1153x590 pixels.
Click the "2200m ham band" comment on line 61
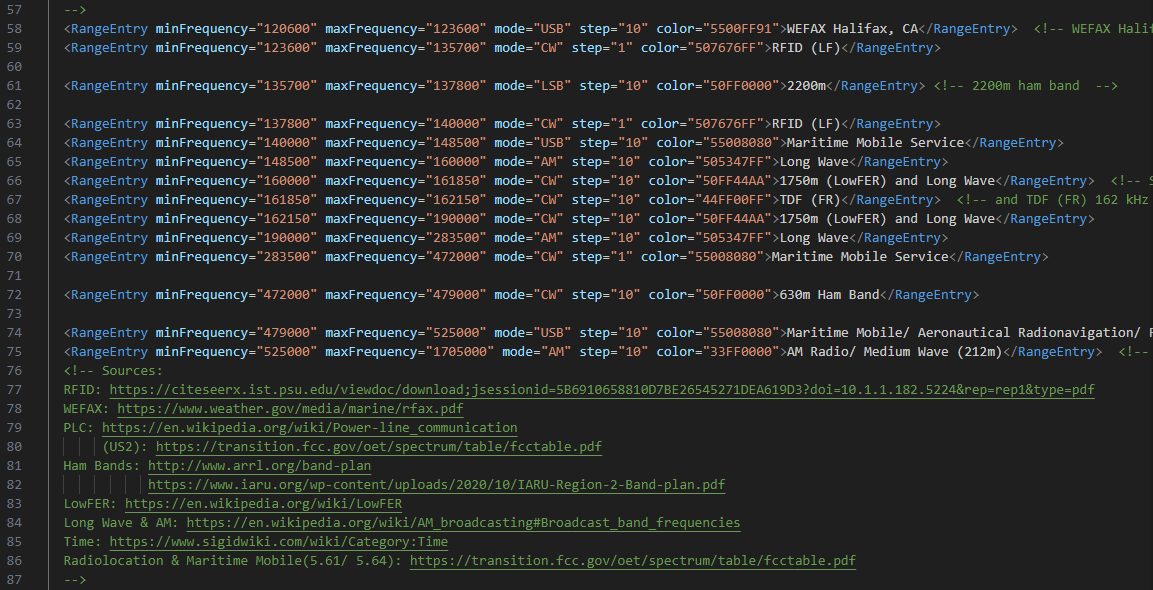point(1026,86)
